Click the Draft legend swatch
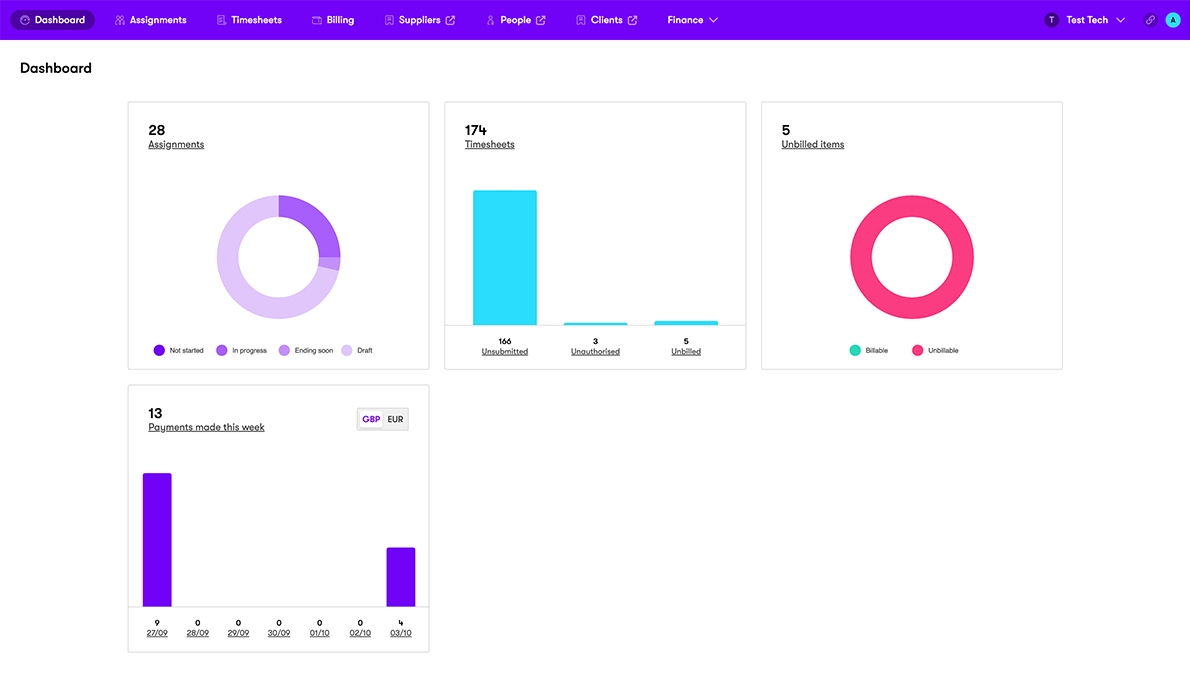 347,350
